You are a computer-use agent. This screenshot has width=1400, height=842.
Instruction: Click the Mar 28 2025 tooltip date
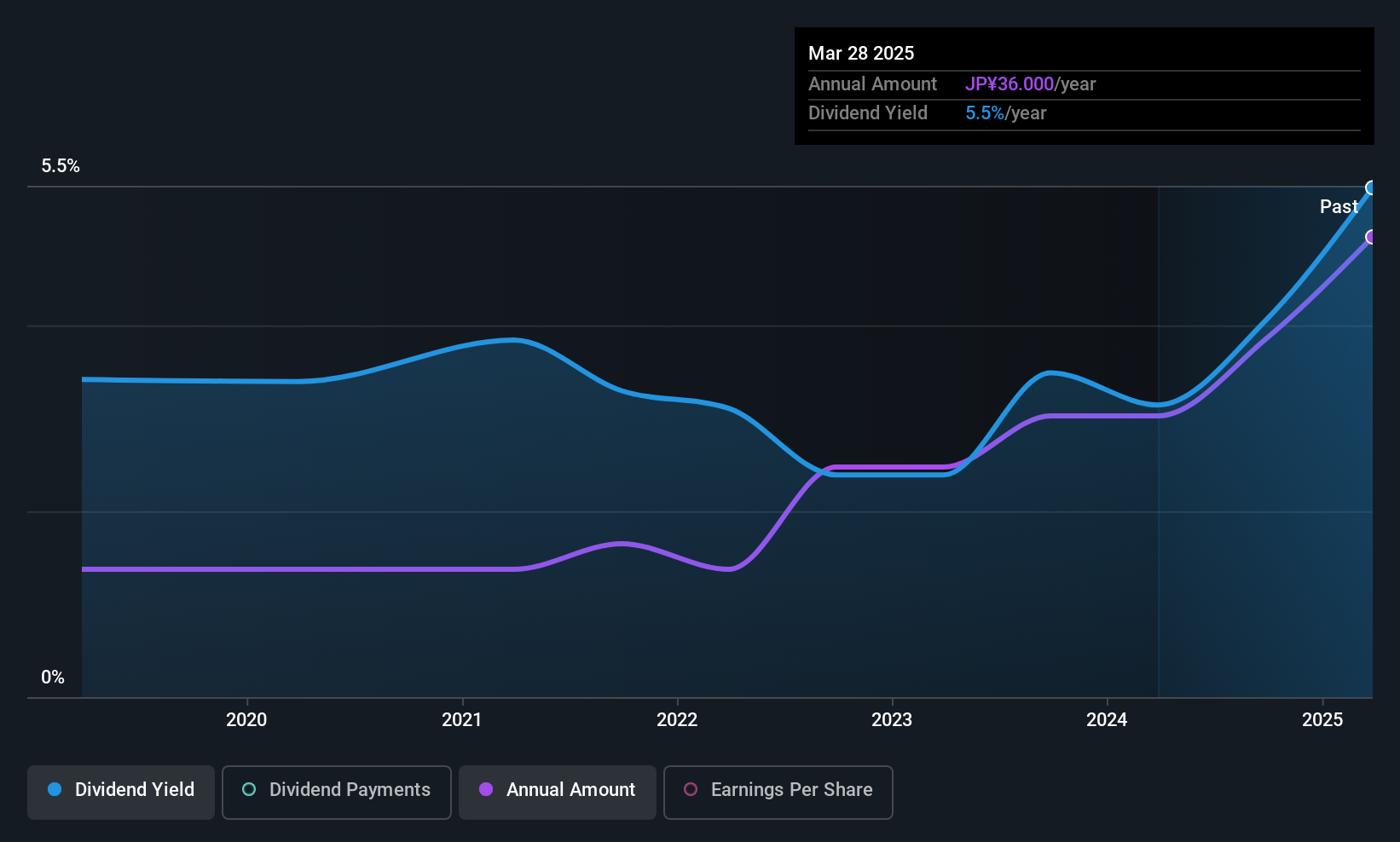point(861,54)
